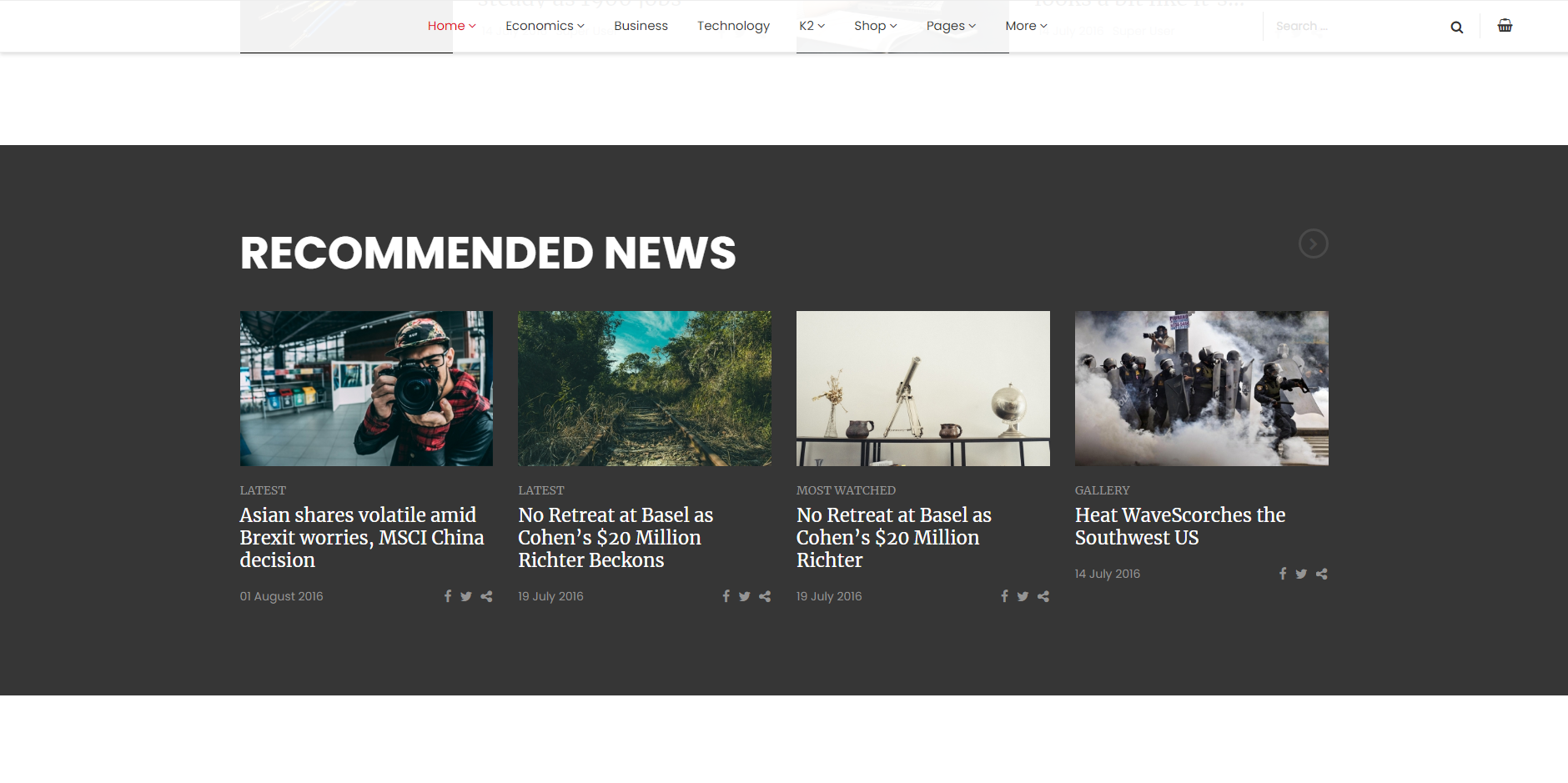Expand the Economics dropdown menu

click(545, 26)
